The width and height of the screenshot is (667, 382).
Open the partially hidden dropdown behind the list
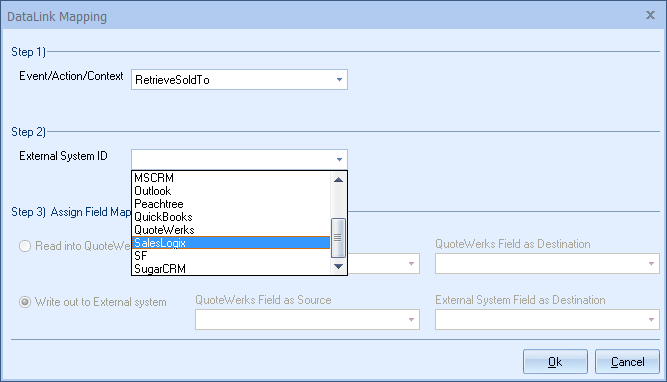coord(411,264)
